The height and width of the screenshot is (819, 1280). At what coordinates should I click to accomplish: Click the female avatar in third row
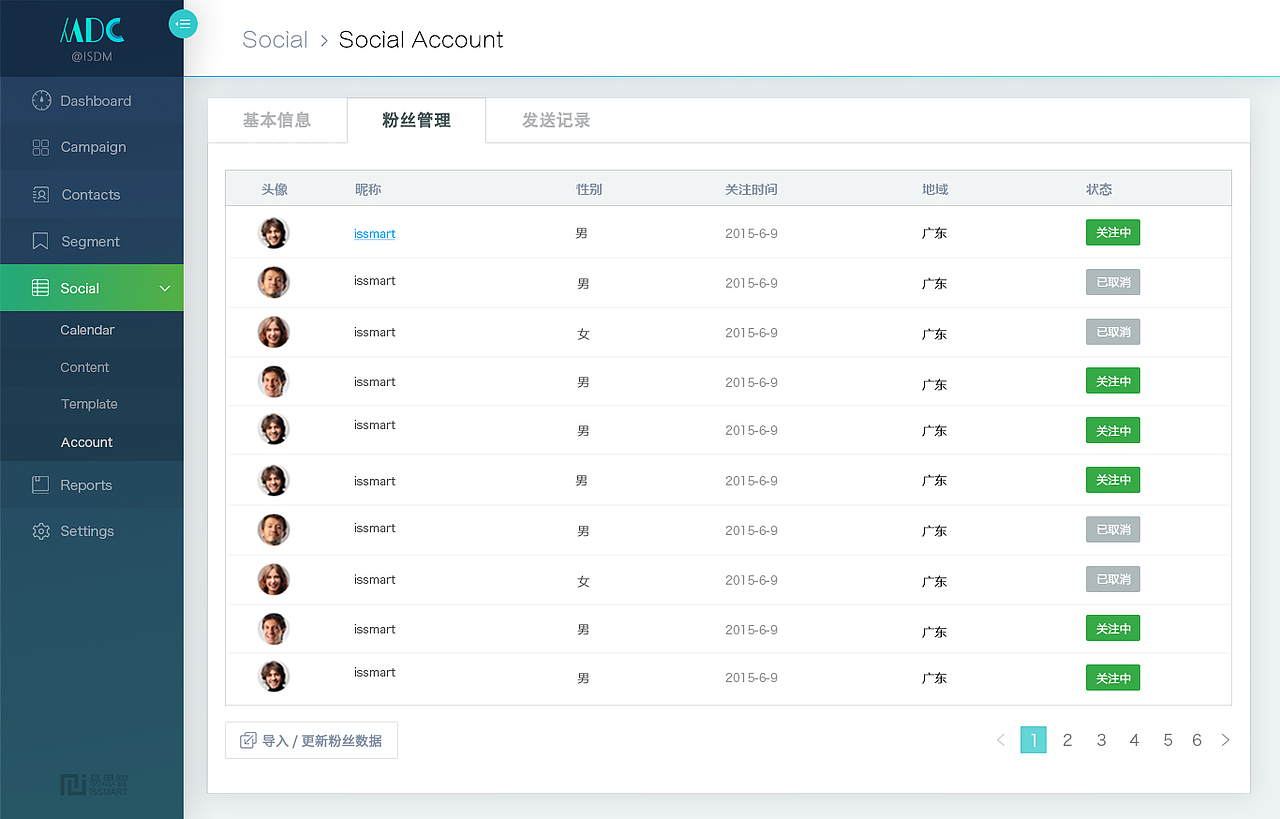273,332
